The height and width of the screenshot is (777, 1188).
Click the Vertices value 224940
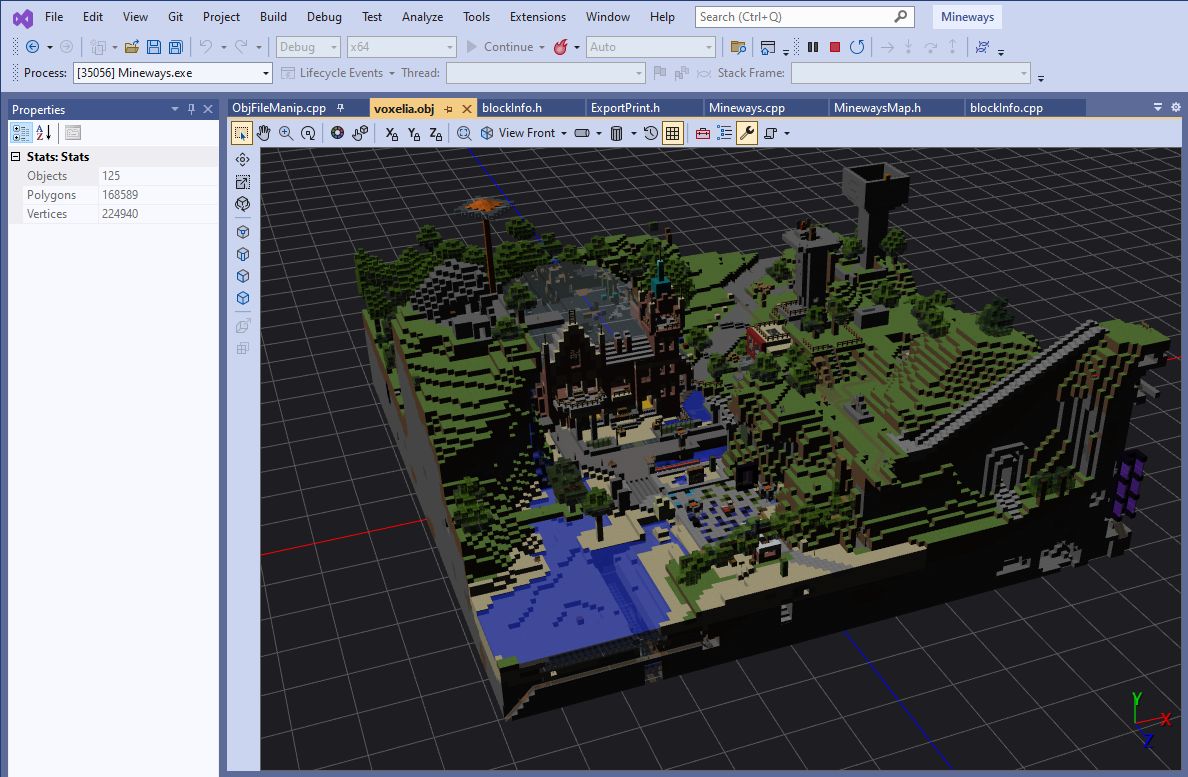120,214
